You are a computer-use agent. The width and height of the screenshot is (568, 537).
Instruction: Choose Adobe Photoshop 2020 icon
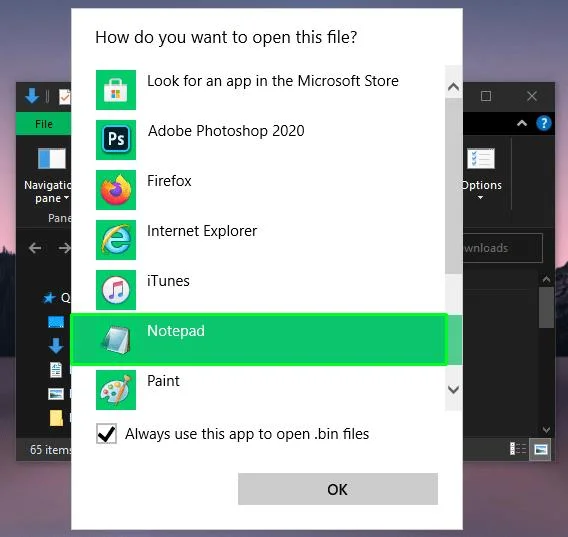click(x=116, y=140)
